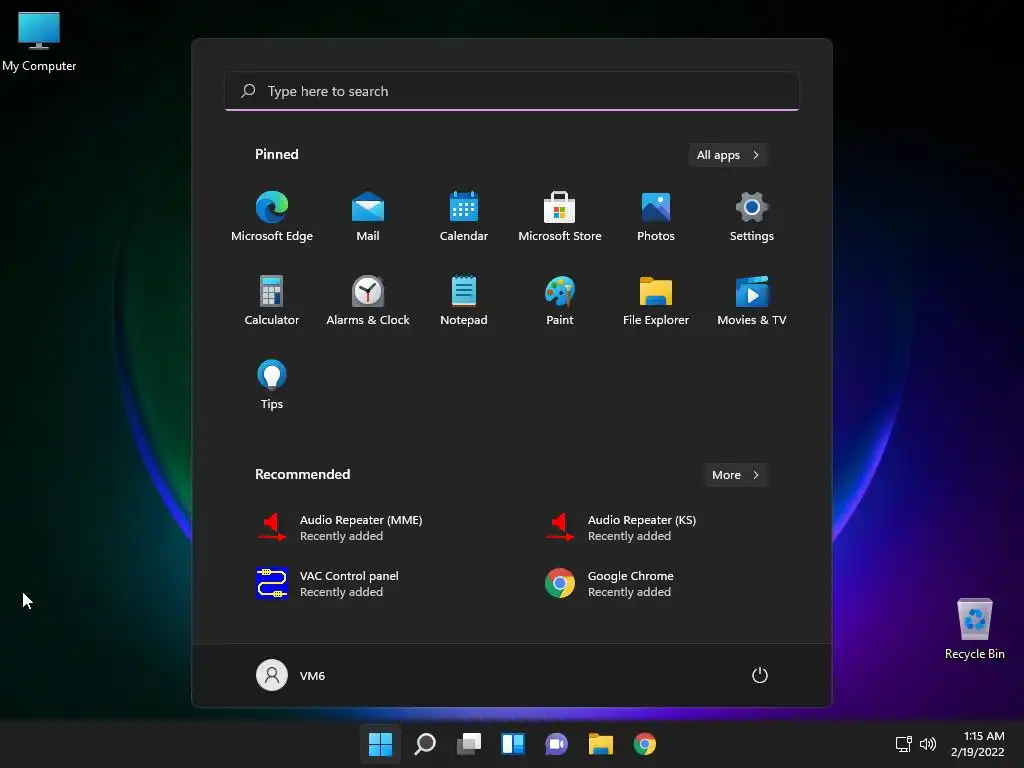Image resolution: width=1024 pixels, height=768 pixels.
Task: Open the Calendar app
Action: (464, 217)
